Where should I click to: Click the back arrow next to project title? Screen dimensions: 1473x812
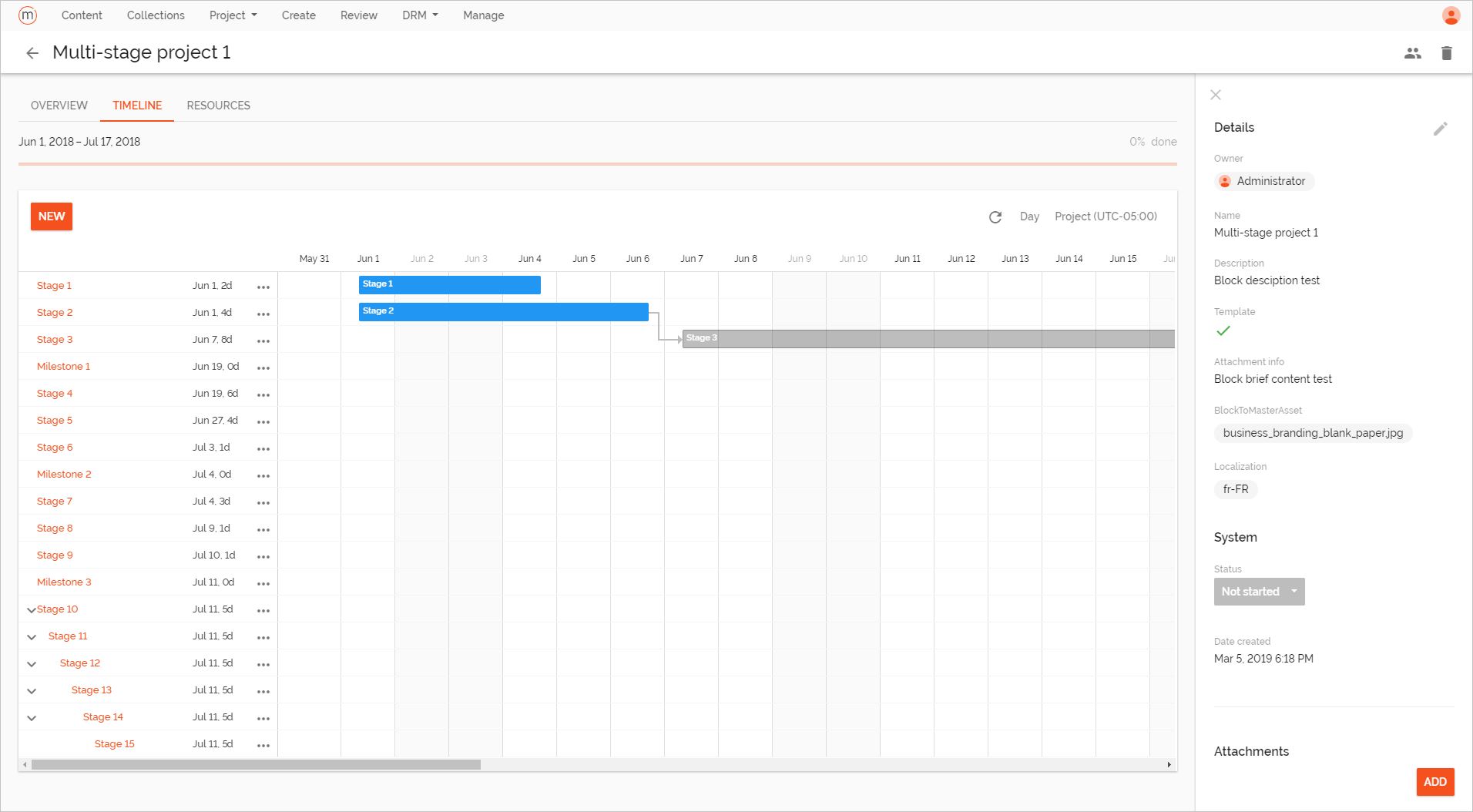(x=32, y=52)
